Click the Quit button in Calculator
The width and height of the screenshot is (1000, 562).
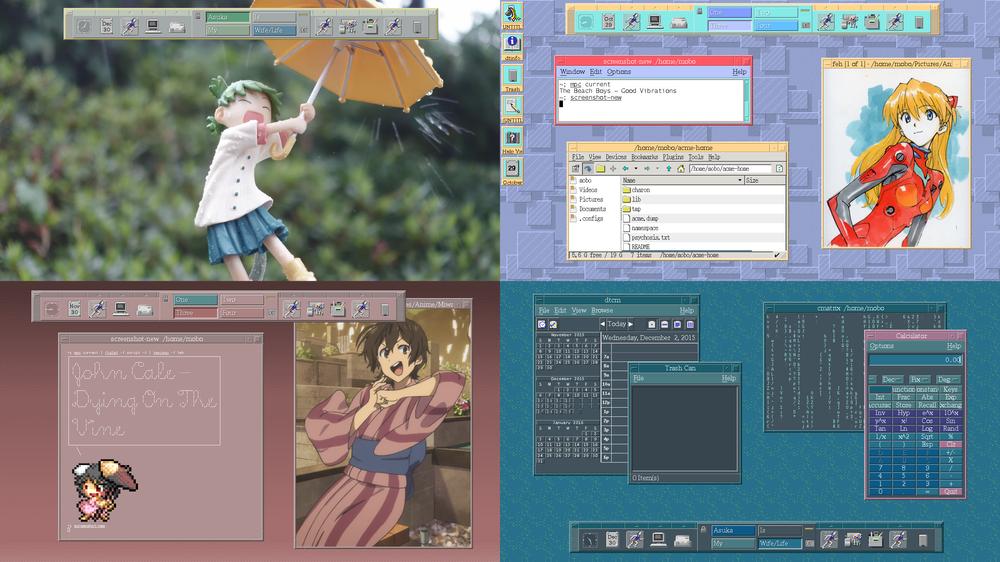[x=951, y=491]
